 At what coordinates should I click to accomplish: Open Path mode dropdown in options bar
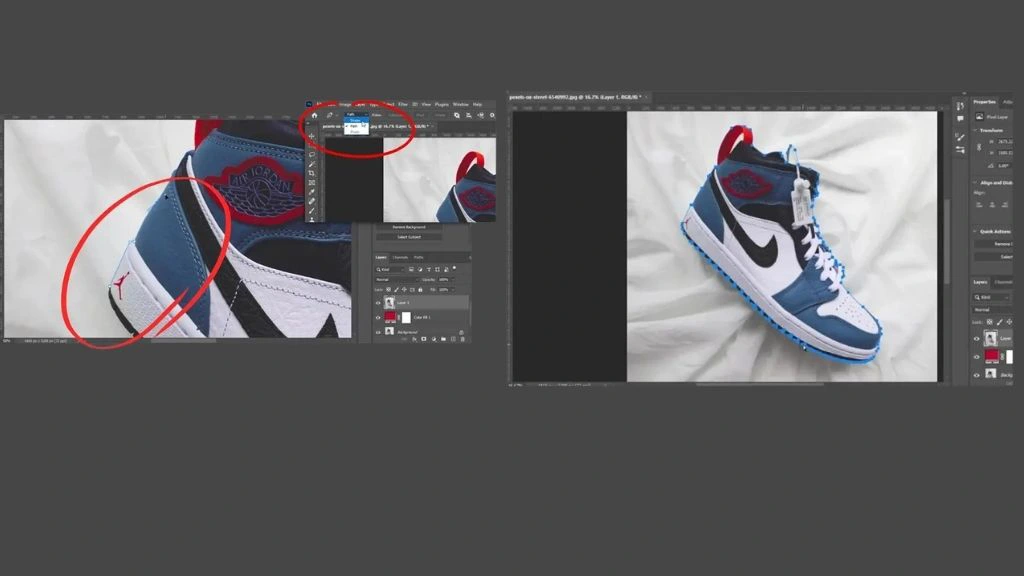[356, 114]
